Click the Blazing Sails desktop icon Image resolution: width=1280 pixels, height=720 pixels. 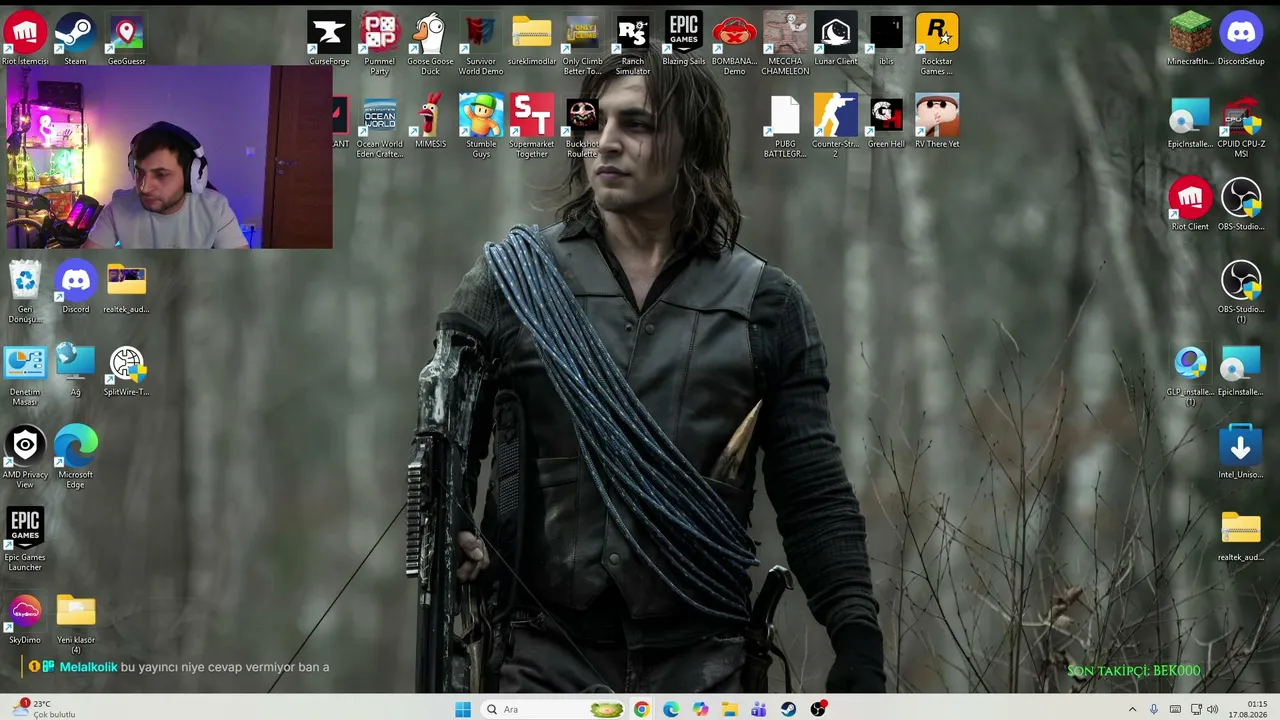click(684, 39)
